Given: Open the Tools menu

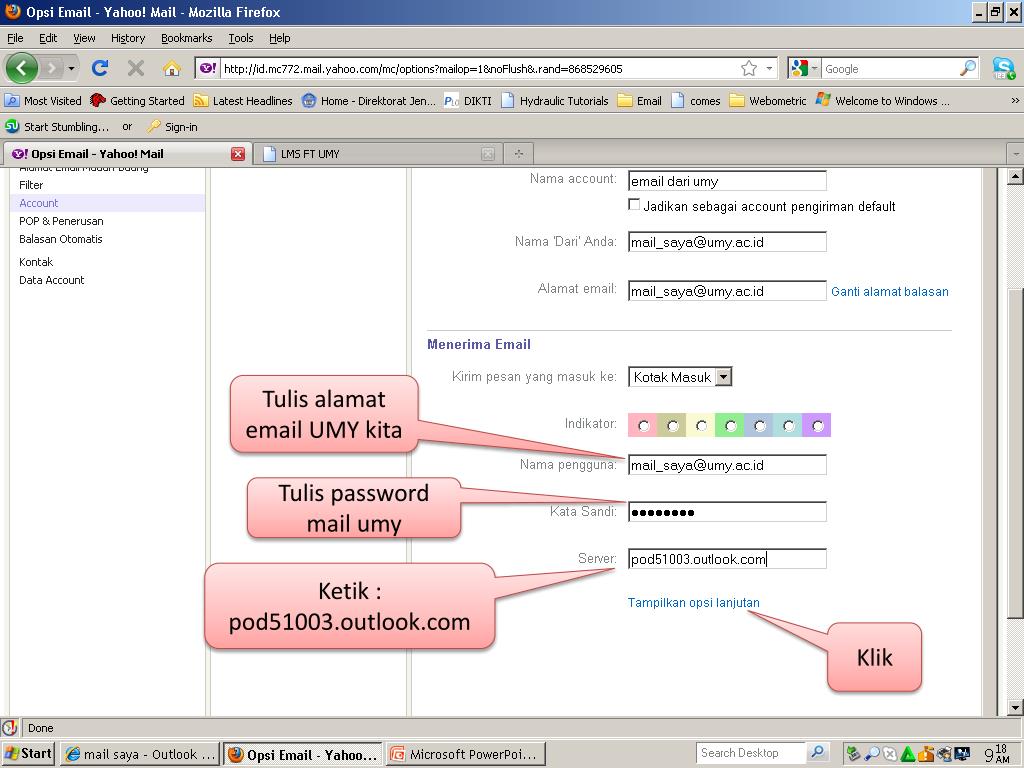Looking at the screenshot, I should (240, 38).
